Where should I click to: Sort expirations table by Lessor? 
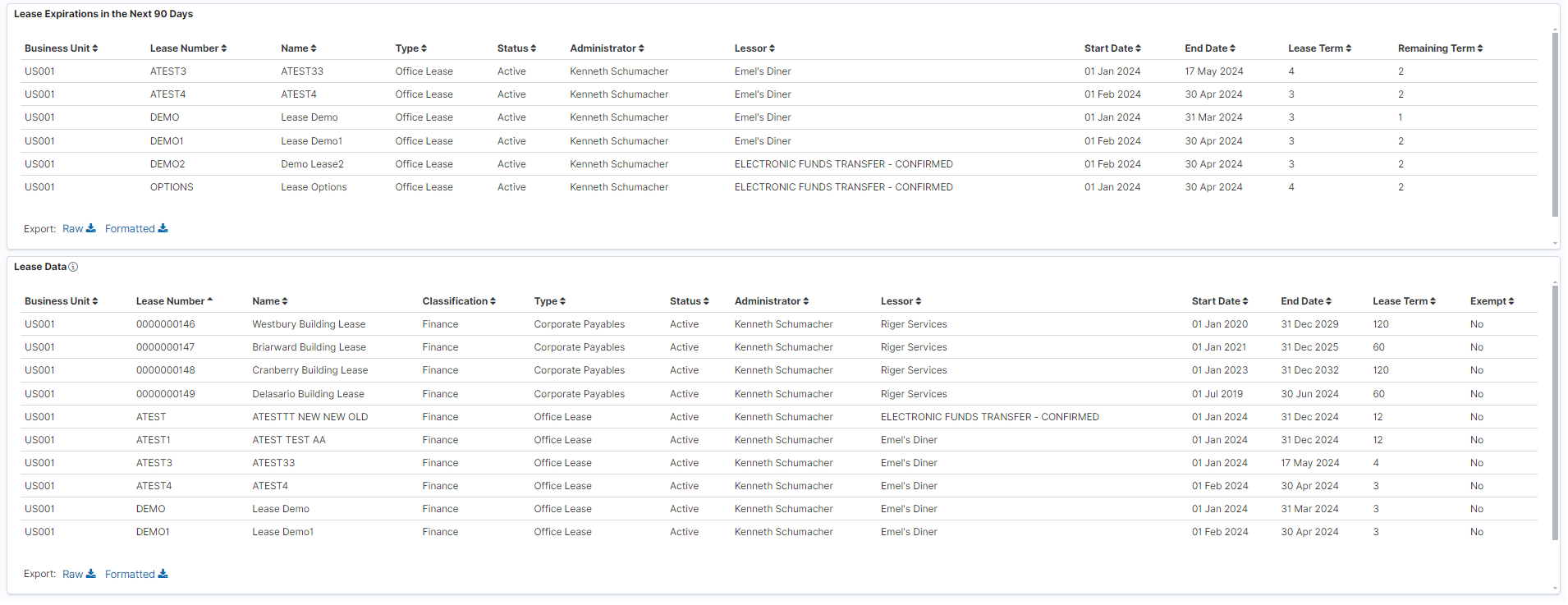(754, 48)
